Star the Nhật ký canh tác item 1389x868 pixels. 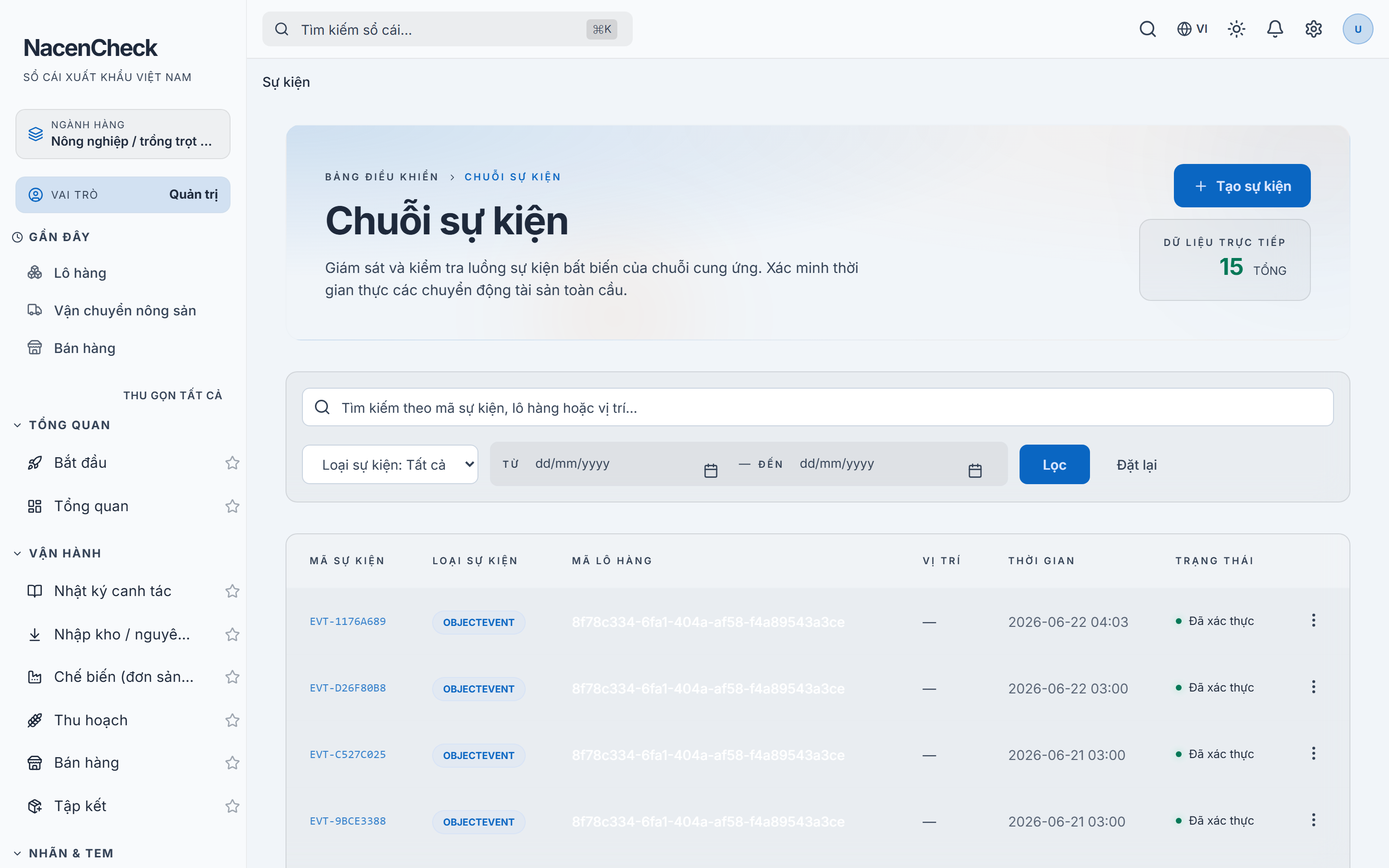tap(232, 591)
